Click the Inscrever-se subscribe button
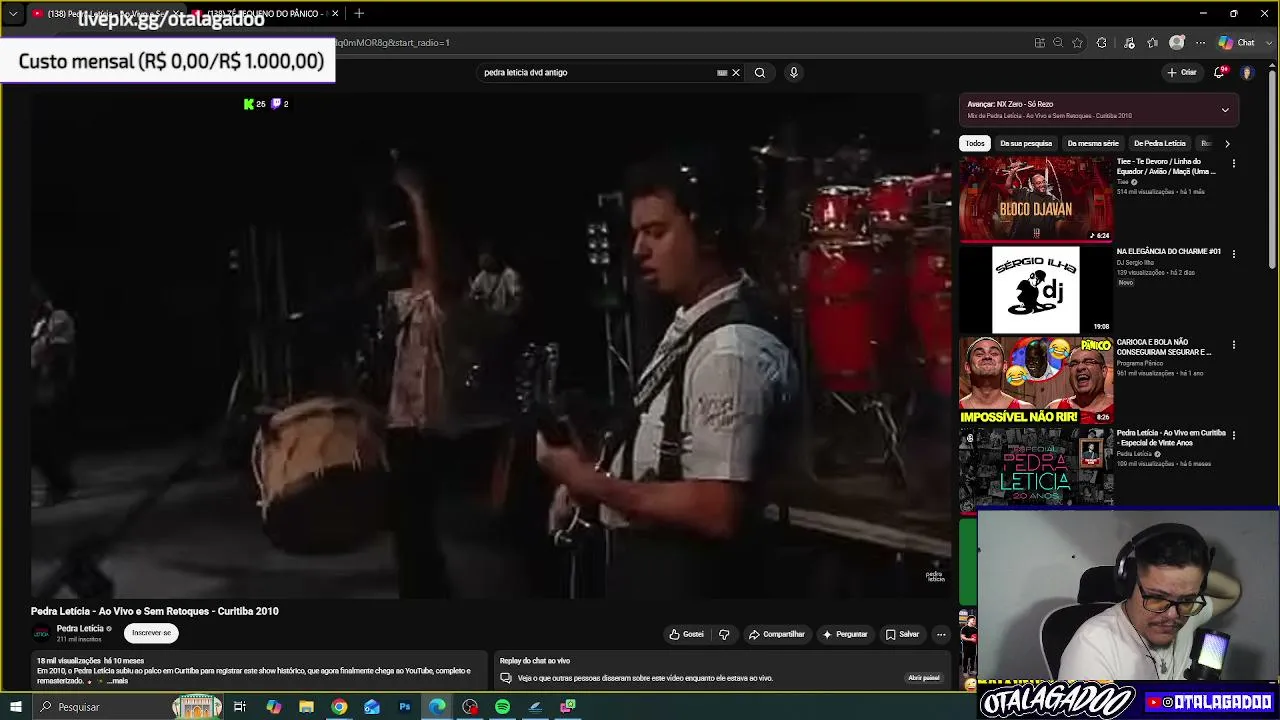 [151, 633]
